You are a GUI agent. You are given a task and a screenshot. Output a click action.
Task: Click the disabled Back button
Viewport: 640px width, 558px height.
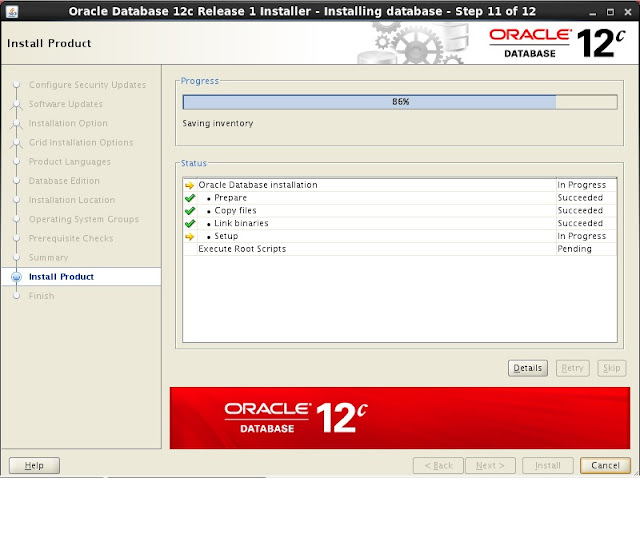pyautogui.click(x=438, y=465)
